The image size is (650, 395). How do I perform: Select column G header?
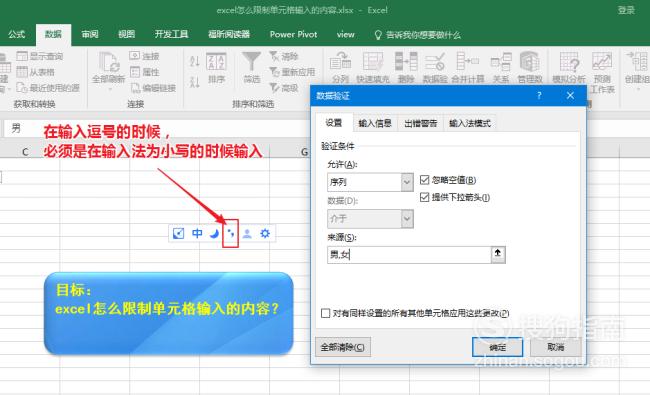tap(304, 152)
